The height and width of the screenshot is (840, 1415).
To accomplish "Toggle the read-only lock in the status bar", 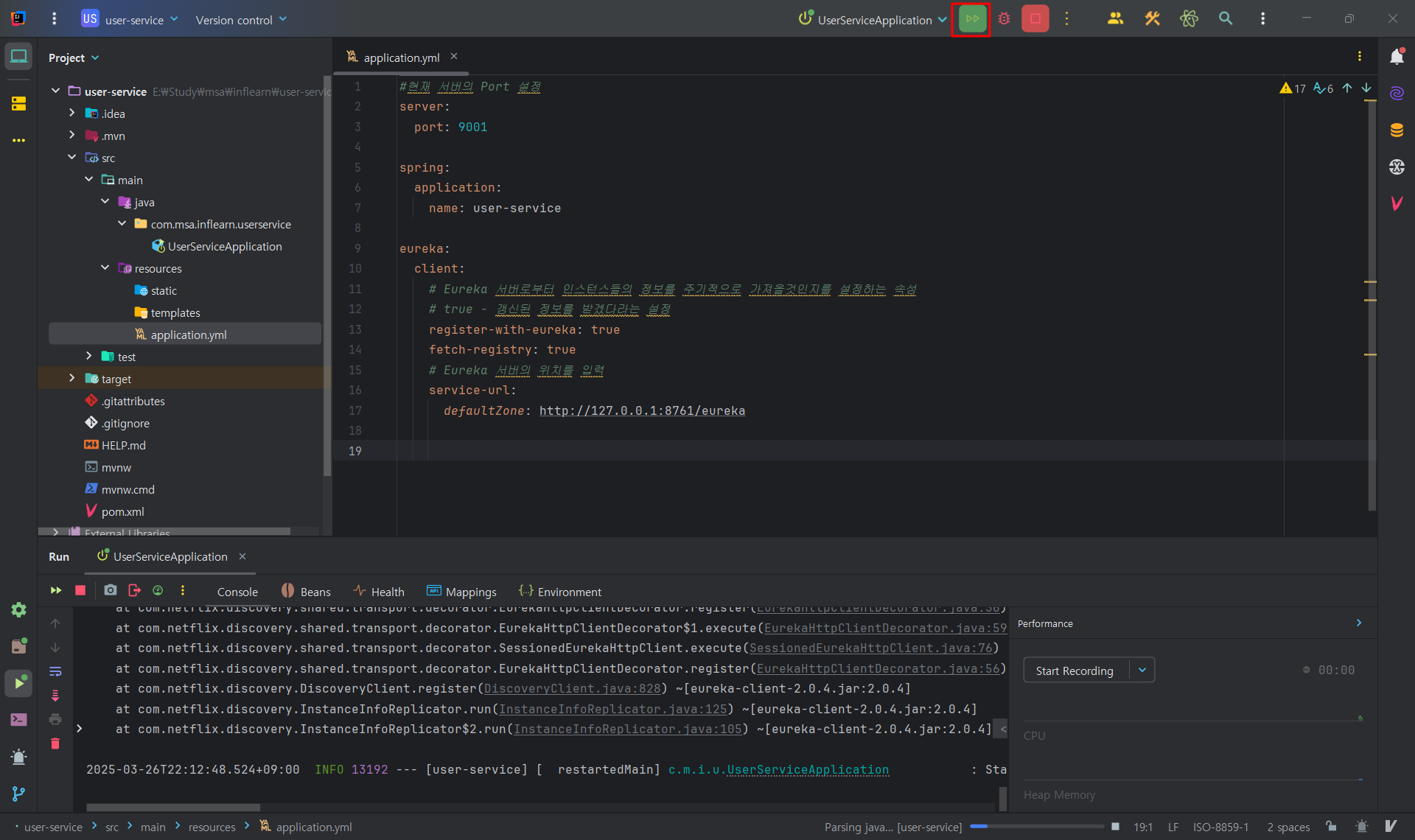I will click(1331, 827).
